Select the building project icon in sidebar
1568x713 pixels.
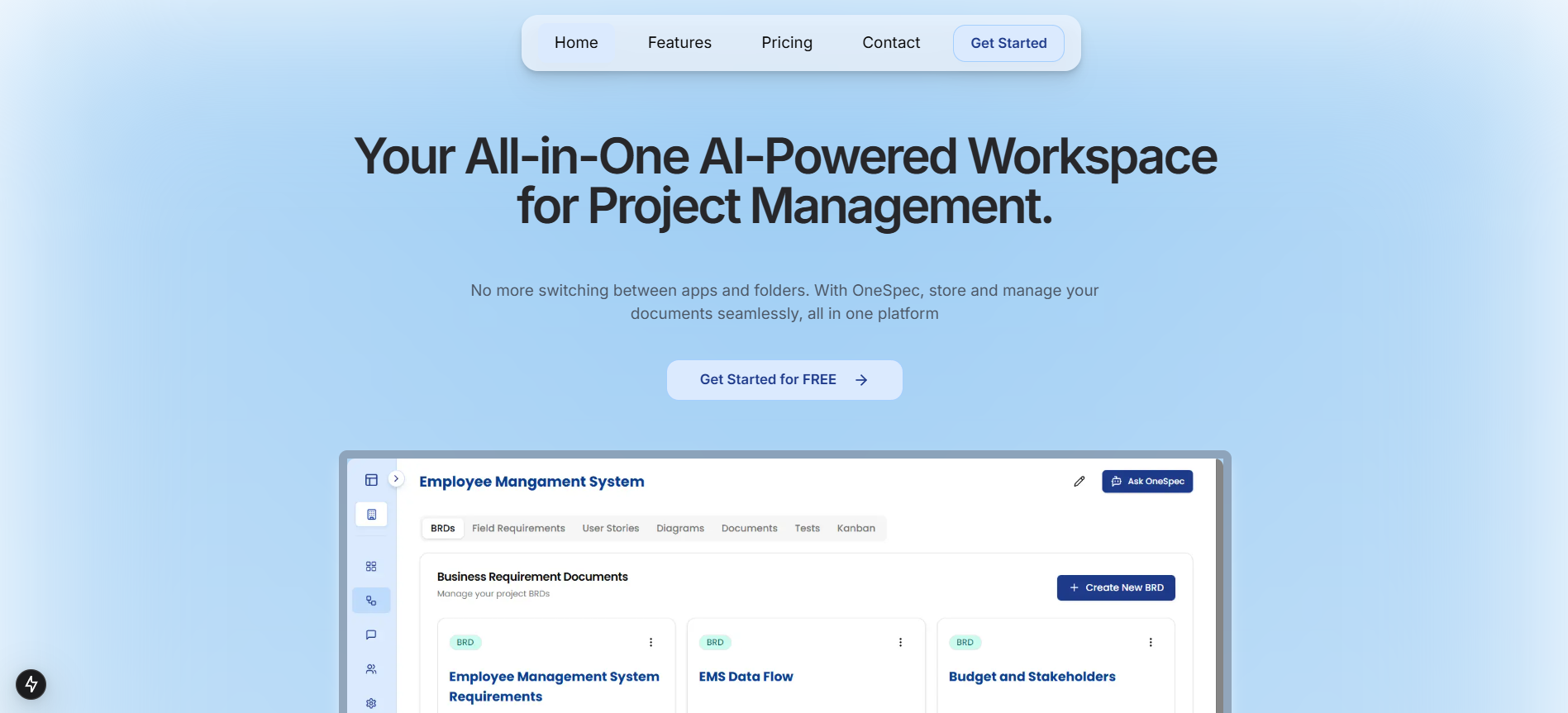(x=371, y=515)
